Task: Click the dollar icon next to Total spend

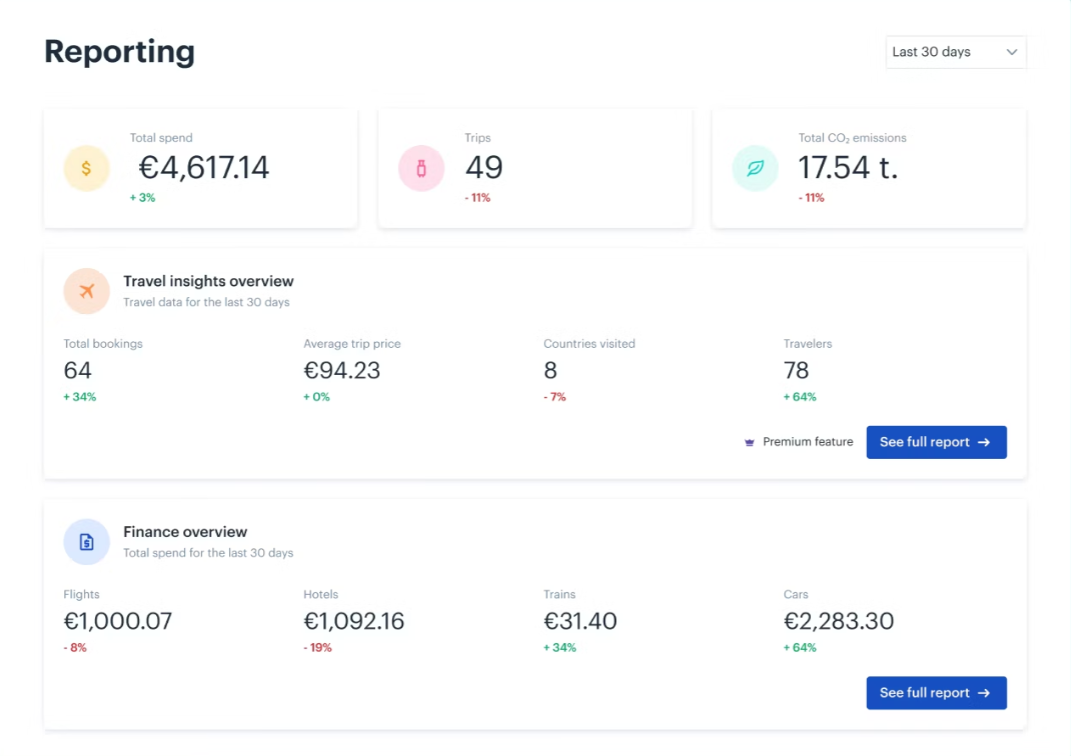Action: coord(86,168)
